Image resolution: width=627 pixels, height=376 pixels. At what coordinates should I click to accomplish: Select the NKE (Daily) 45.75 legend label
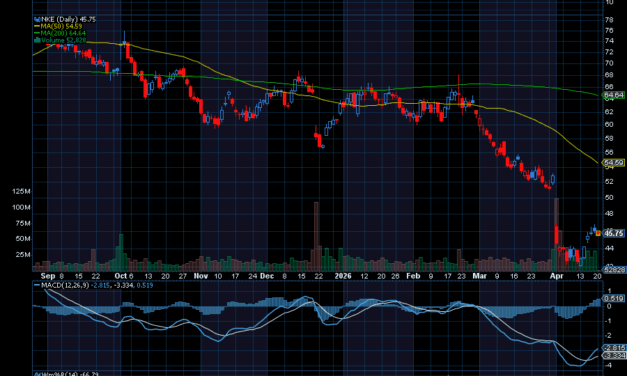68,19
